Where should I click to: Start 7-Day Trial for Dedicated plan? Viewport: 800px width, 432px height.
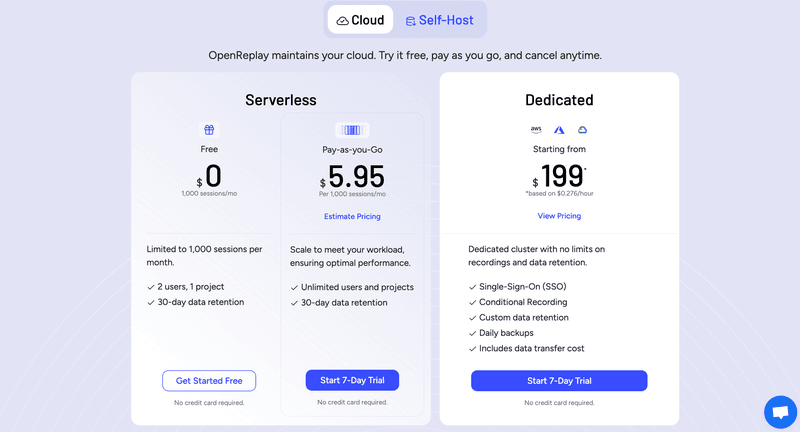pyautogui.click(x=559, y=380)
